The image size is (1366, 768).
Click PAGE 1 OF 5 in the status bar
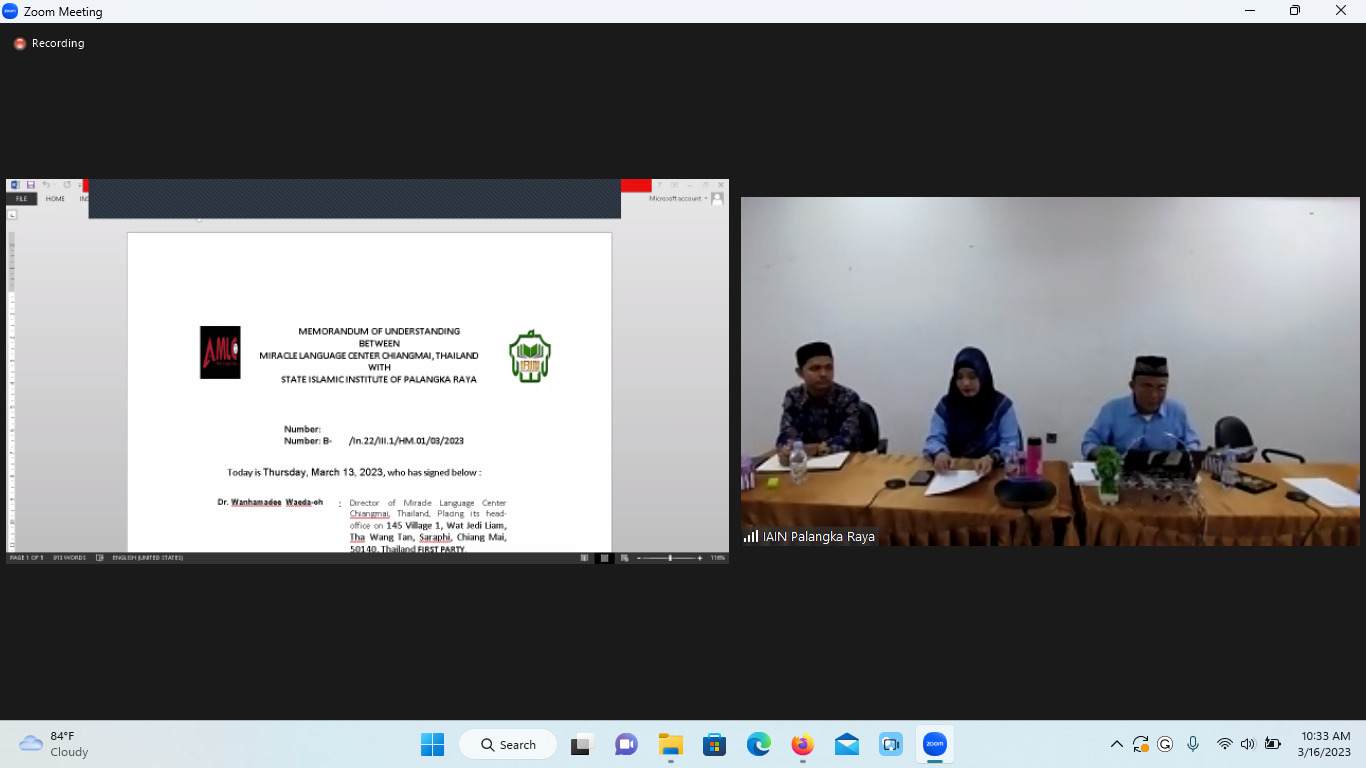point(27,558)
